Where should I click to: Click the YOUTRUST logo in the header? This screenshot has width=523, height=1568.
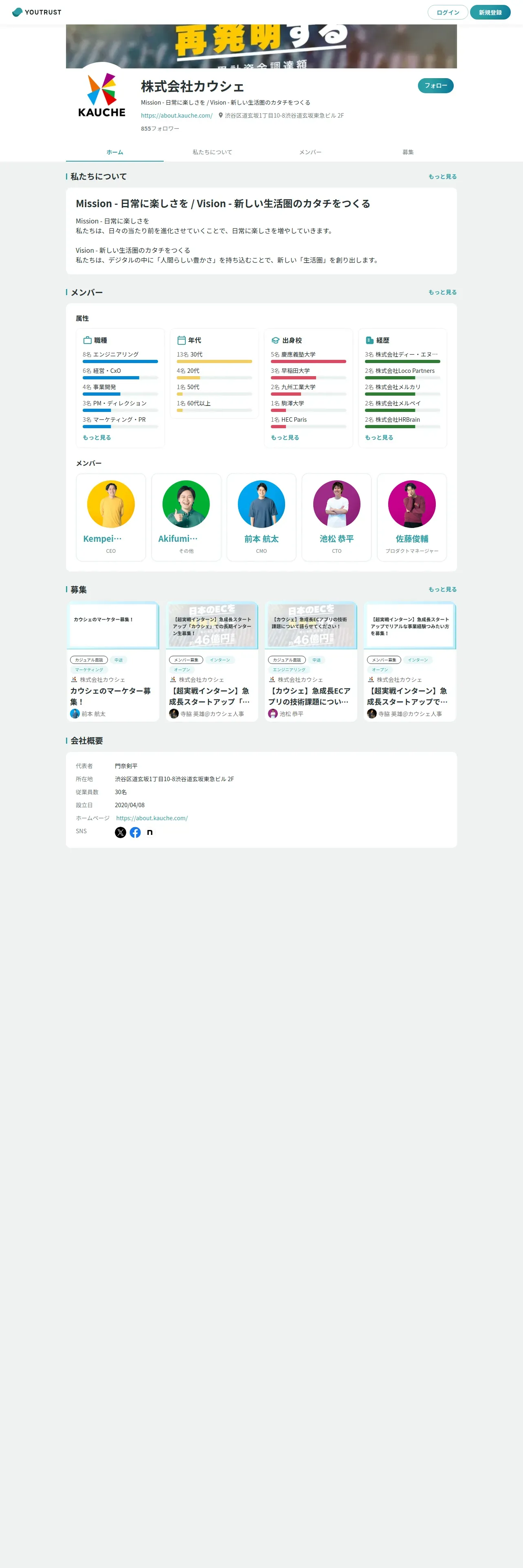pyautogui.click(x=37, y=12)
